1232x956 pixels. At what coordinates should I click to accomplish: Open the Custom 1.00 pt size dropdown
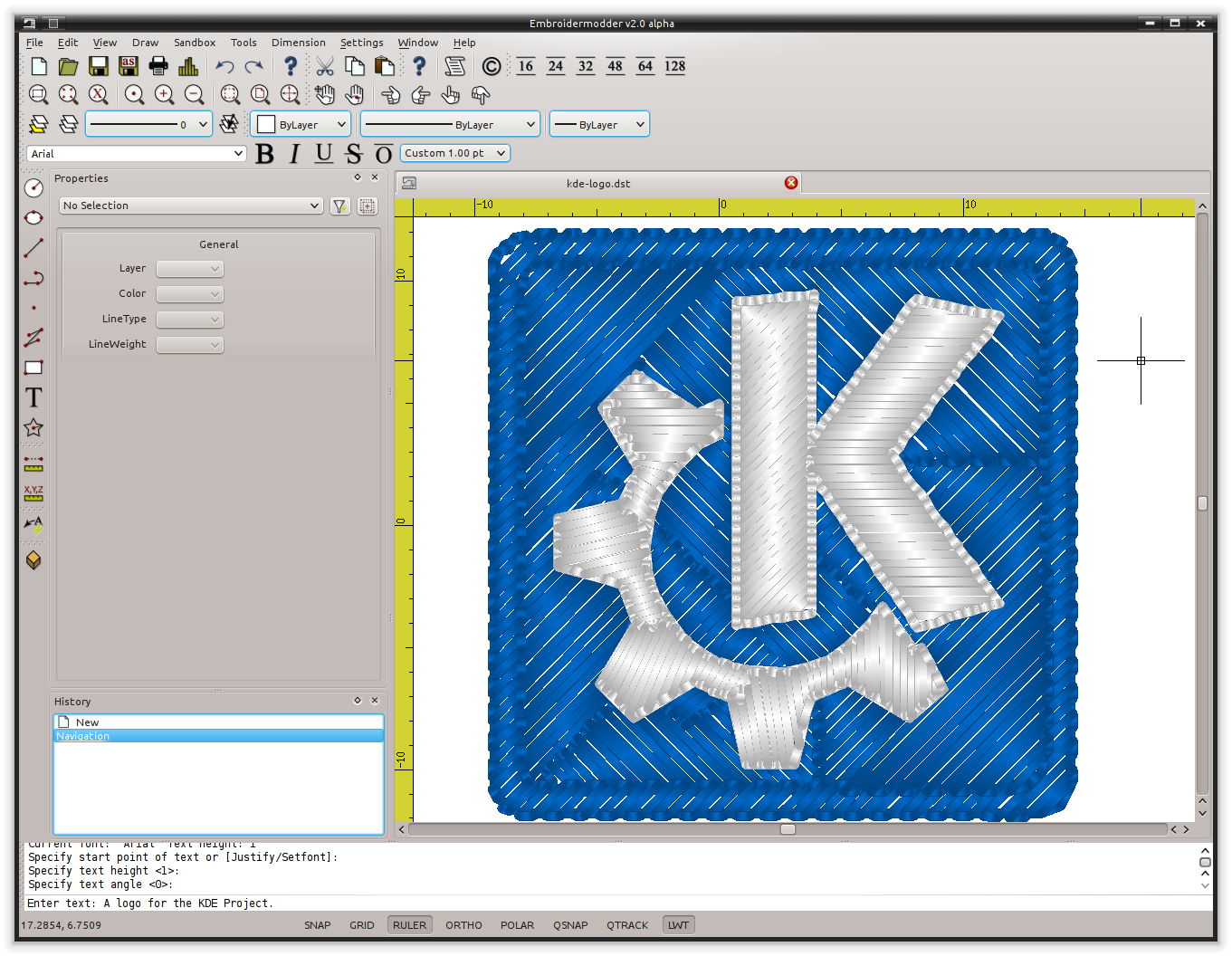pyautogui.click(x=454, y=153)
